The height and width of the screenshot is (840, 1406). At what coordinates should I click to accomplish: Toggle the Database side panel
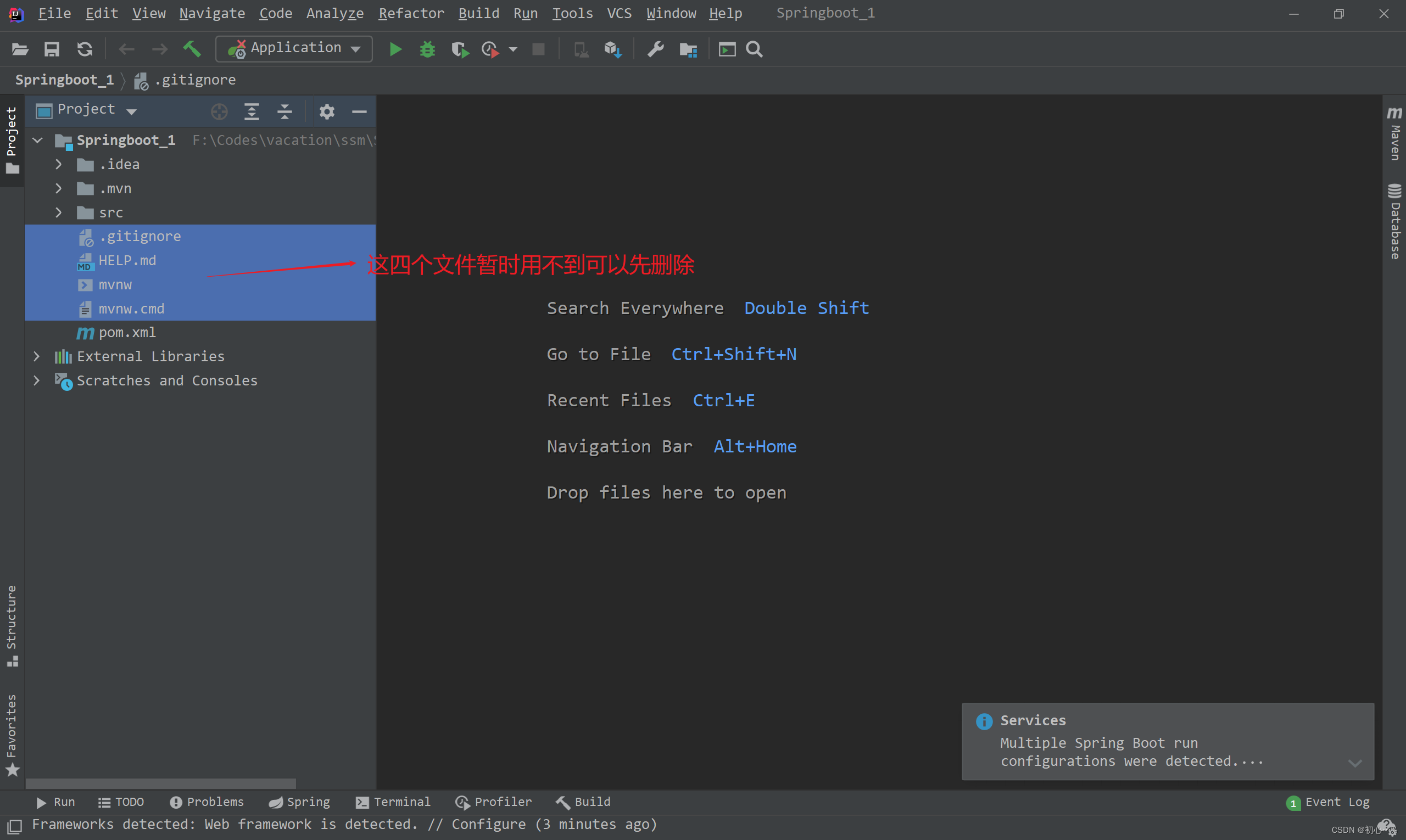click(1394, 221)
